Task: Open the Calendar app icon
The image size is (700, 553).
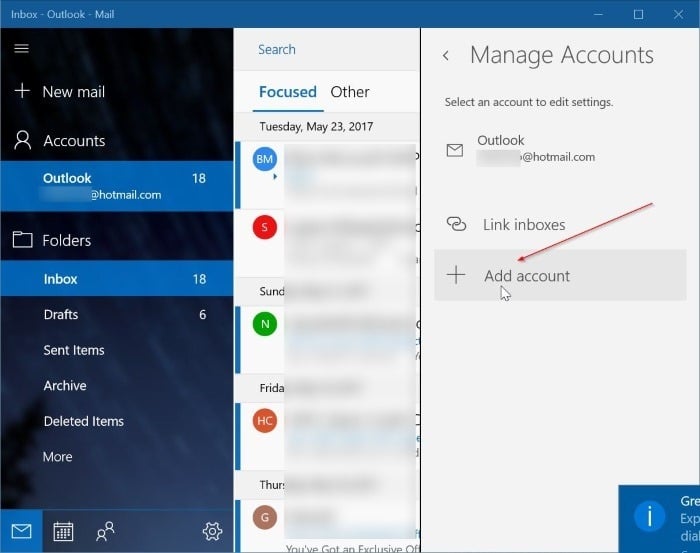Action: click(x=63, y=531)
